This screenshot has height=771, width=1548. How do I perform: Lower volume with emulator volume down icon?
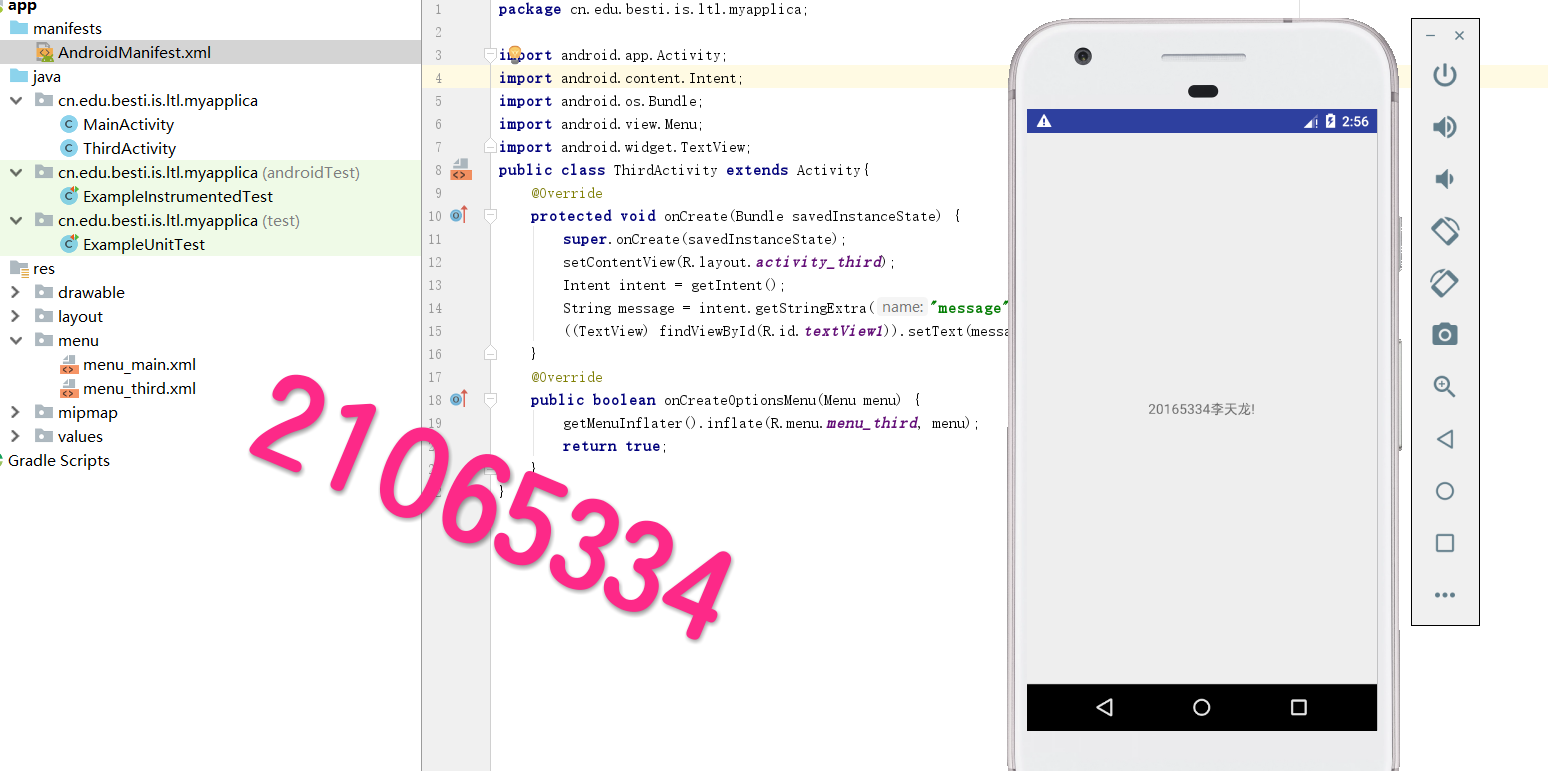tap(1444, 179)
